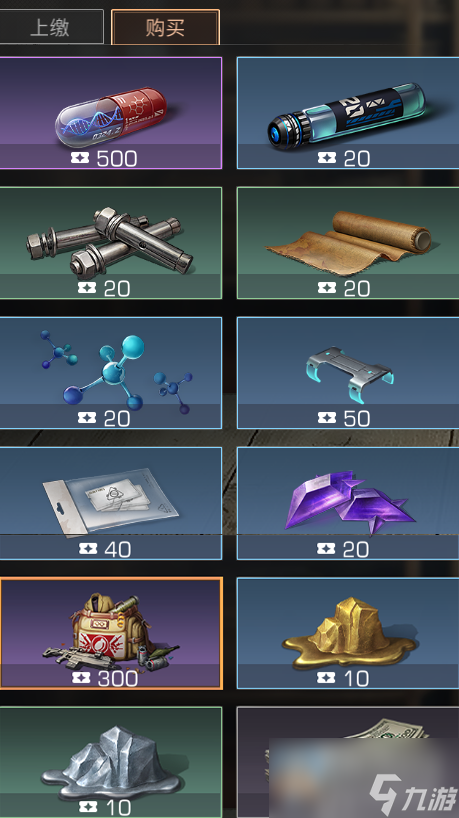Click the 40 price under document bag
The image size is (459, 818).
[x=117, y=548]
